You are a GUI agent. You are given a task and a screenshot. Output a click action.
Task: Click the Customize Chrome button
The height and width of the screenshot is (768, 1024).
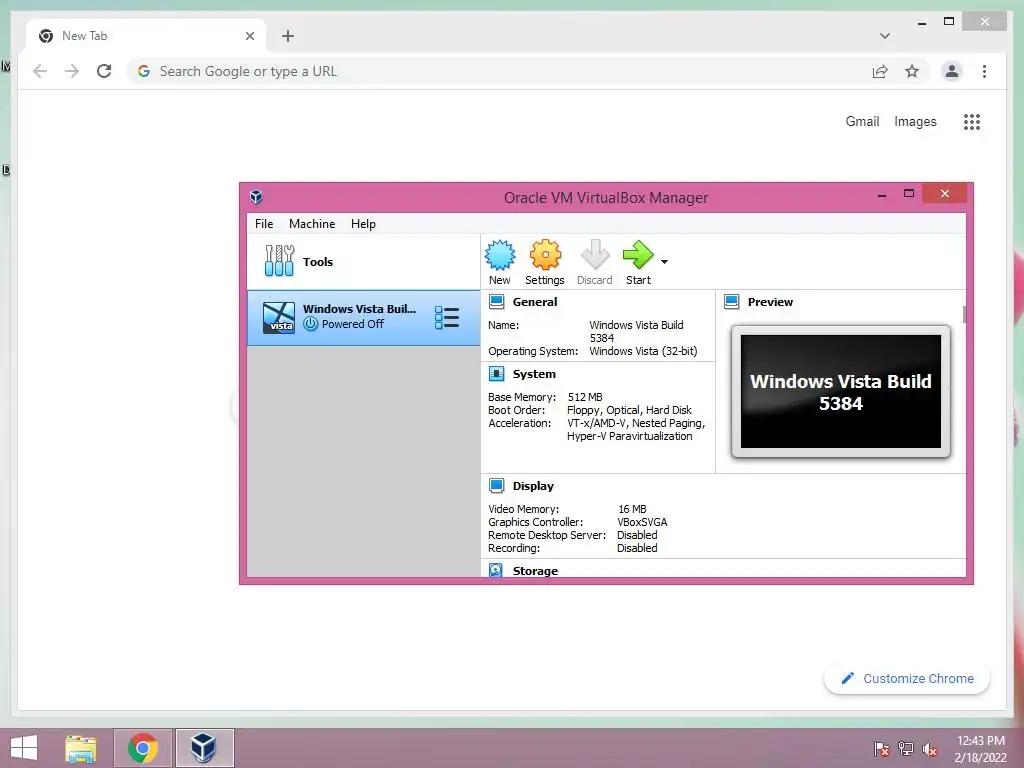[x=907, y=679]
